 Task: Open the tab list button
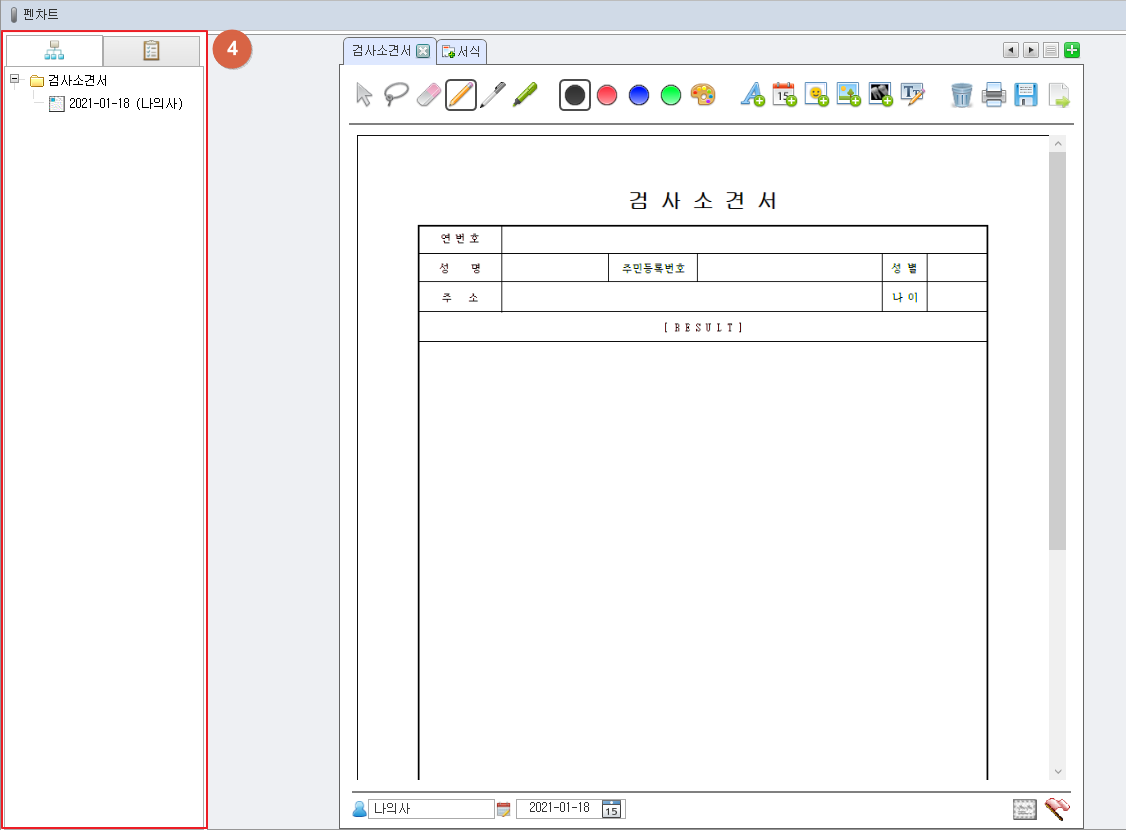pyautogui.click(x=1050, y=50)
